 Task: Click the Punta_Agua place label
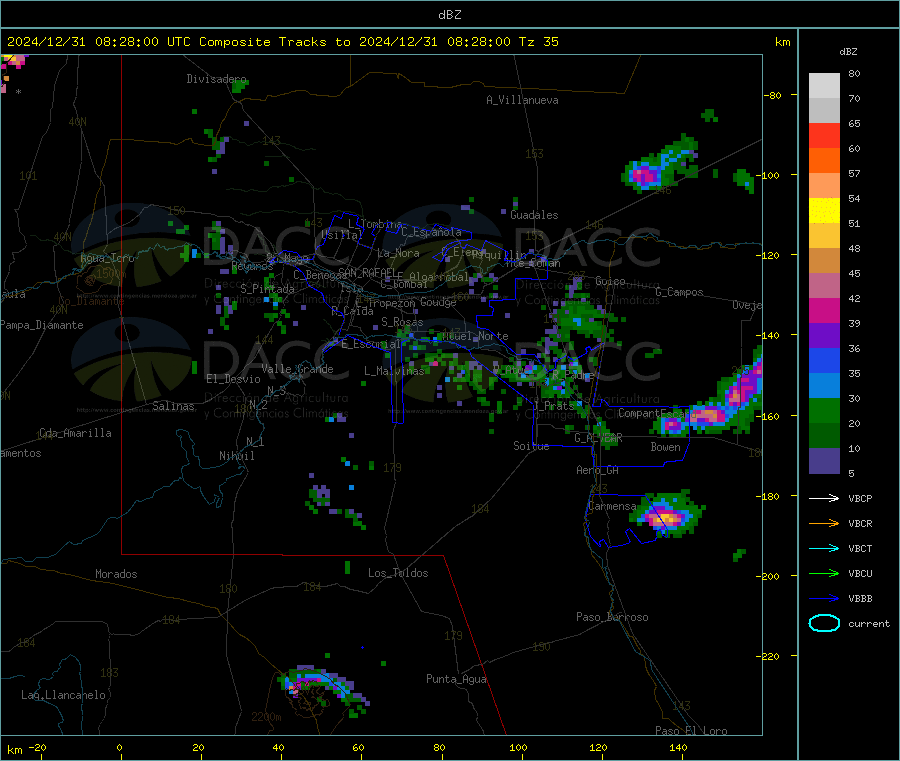[456, 679]
